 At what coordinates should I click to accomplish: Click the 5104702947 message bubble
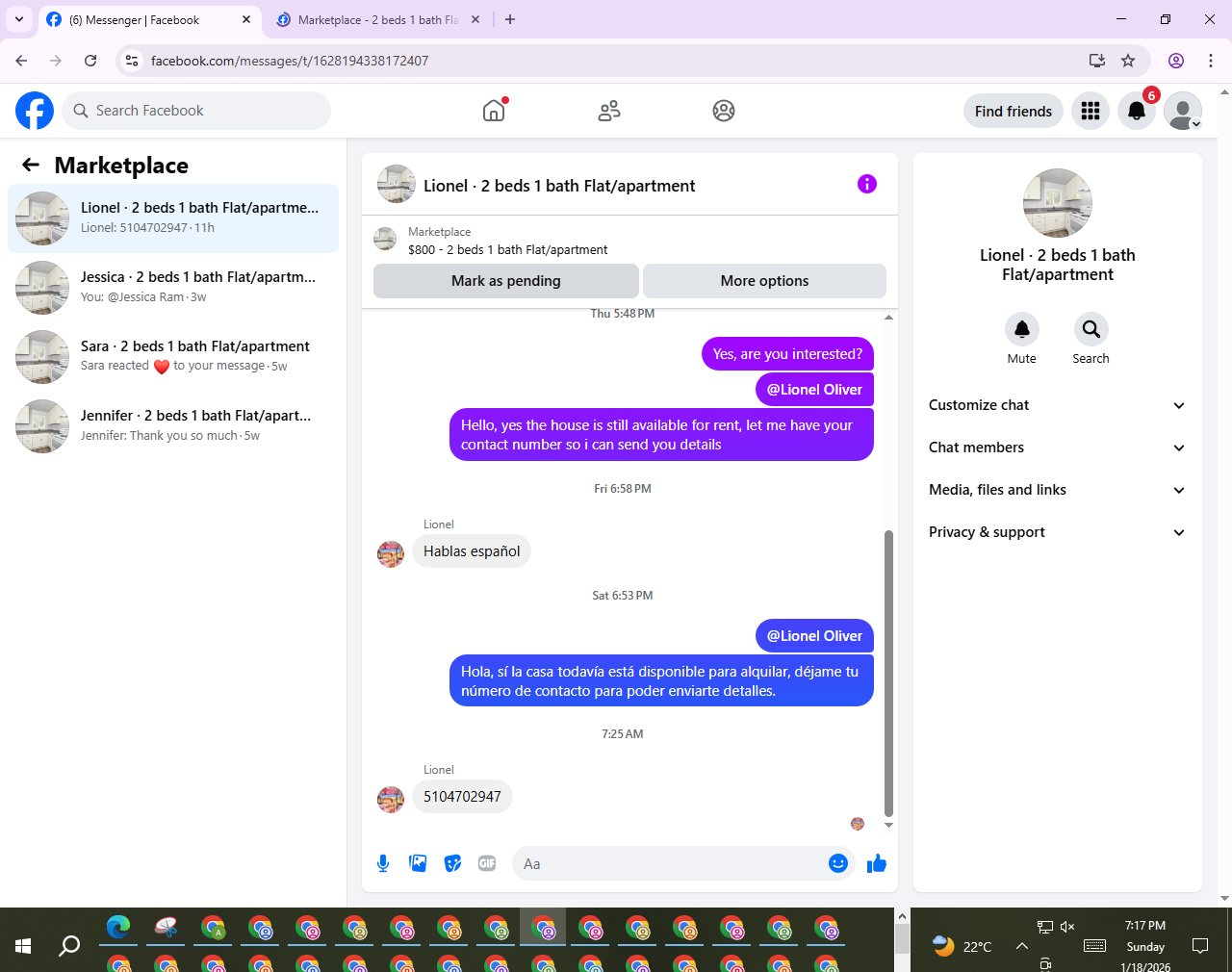tap(462, 797)
